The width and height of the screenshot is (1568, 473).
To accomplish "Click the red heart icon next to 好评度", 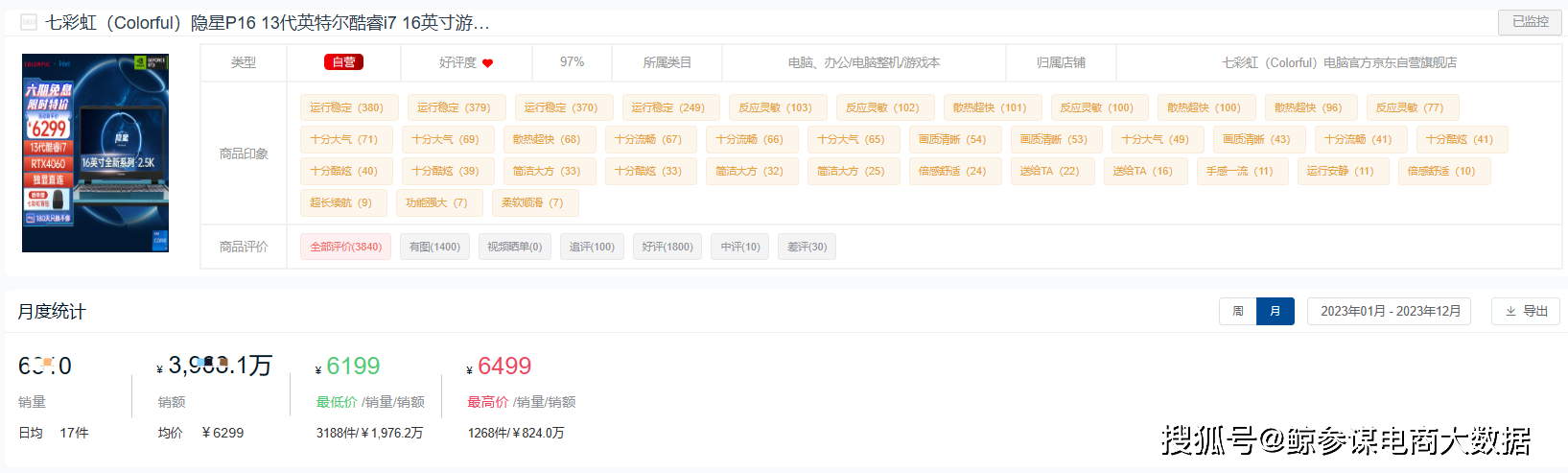I will click(487, 63).
